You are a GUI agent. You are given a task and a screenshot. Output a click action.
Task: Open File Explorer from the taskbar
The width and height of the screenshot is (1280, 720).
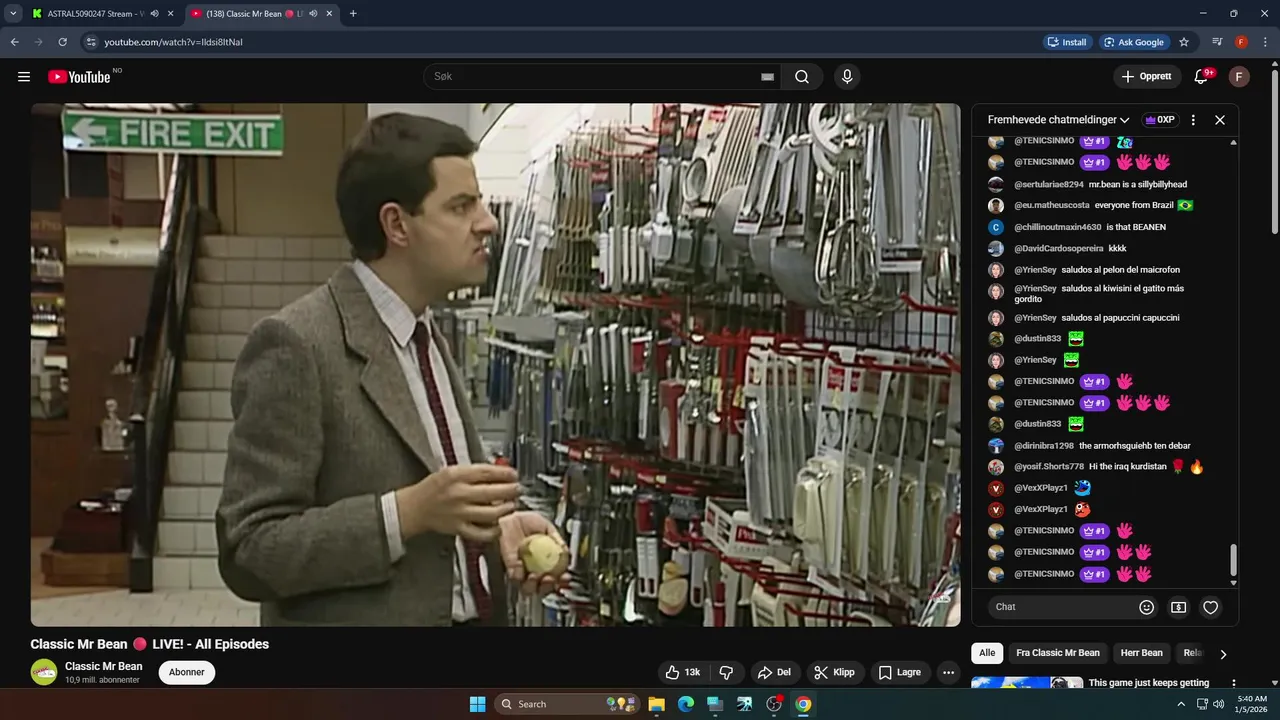656,704
